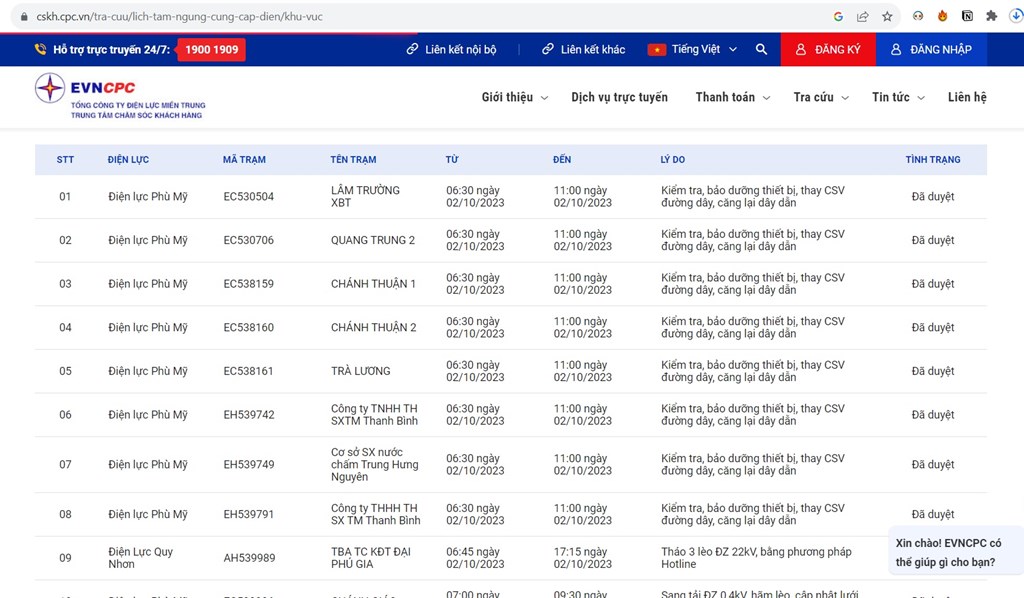Click the Google Translate icon in address bar

[839, 16]
